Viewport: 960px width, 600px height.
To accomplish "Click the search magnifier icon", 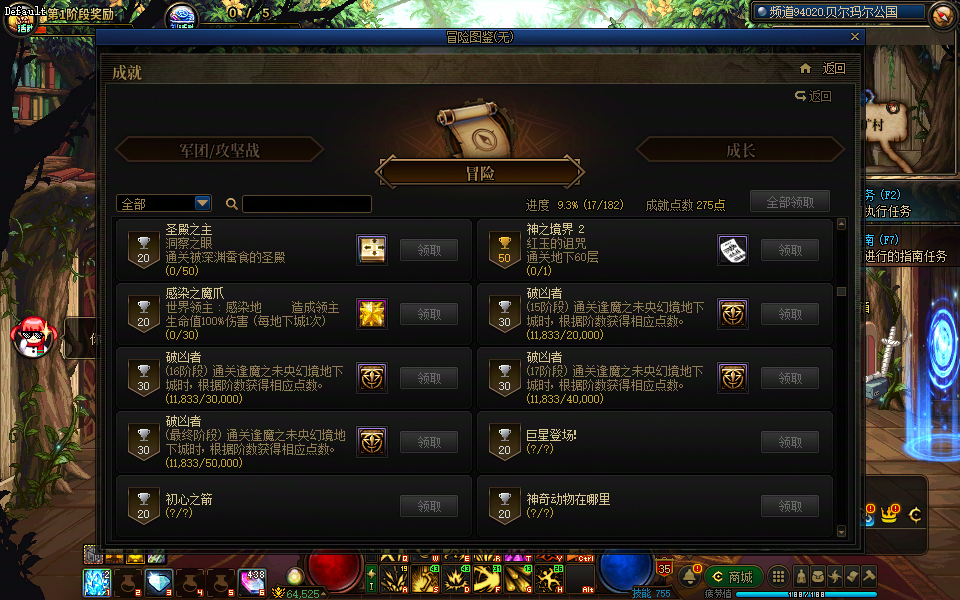I will point(231,204).
